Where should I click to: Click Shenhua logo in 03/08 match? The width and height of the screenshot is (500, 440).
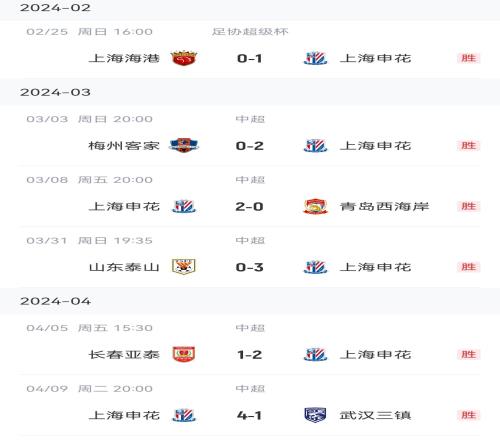click(x=184, y=206)
